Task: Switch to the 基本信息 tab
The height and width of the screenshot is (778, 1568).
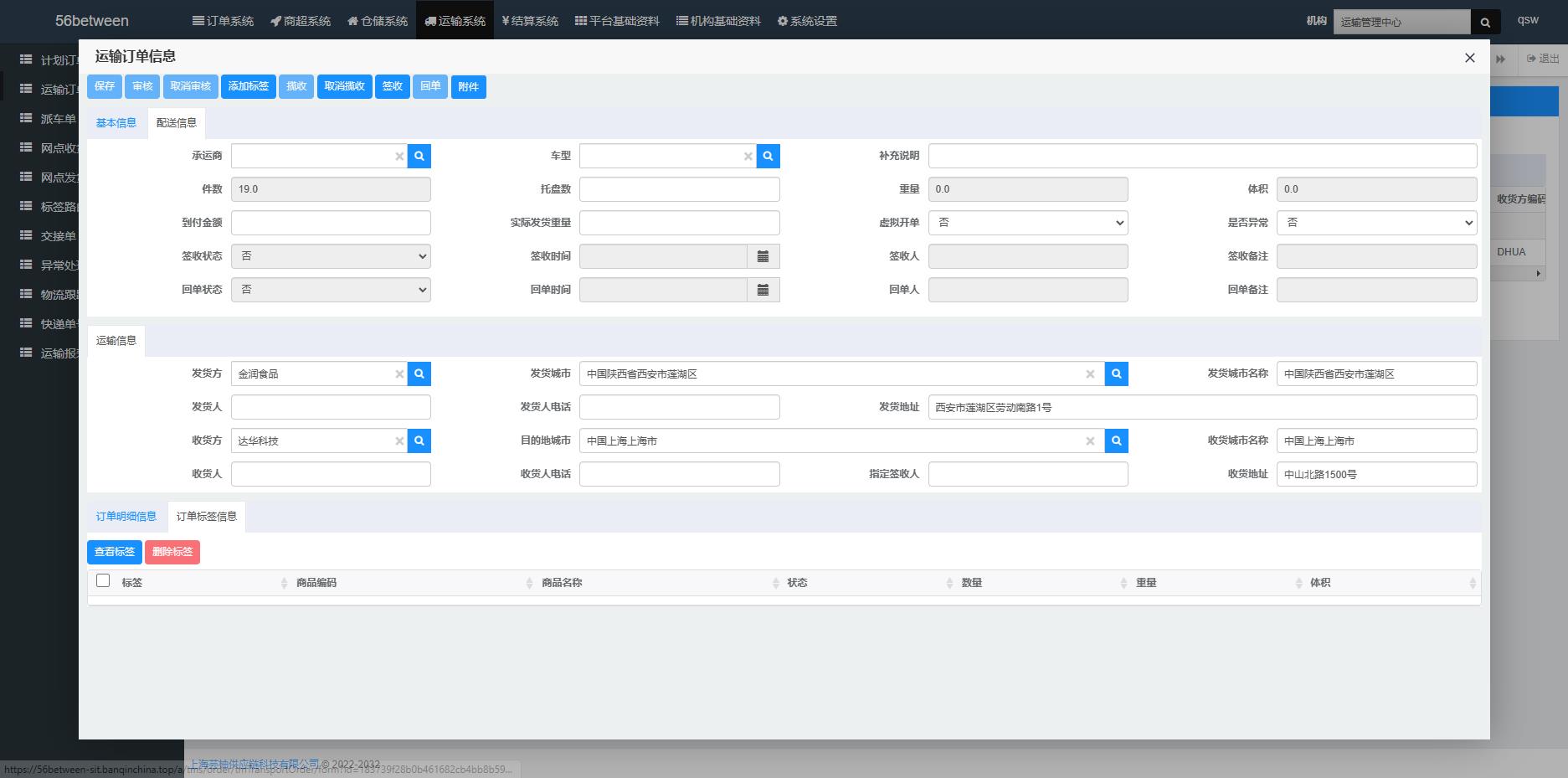Action: click(116, 123)
